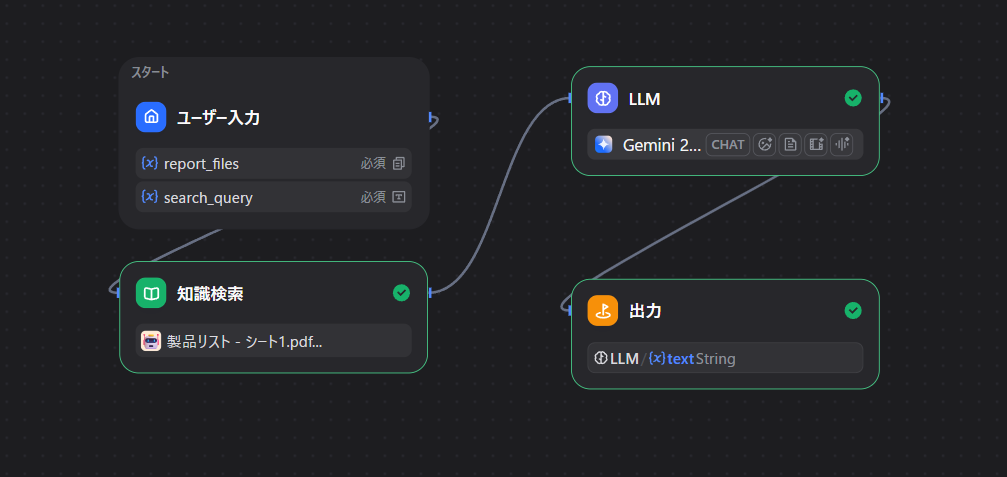Click the orange output icon on 出力 node
Screen dimensions: 1007x477
pos(603,310)
